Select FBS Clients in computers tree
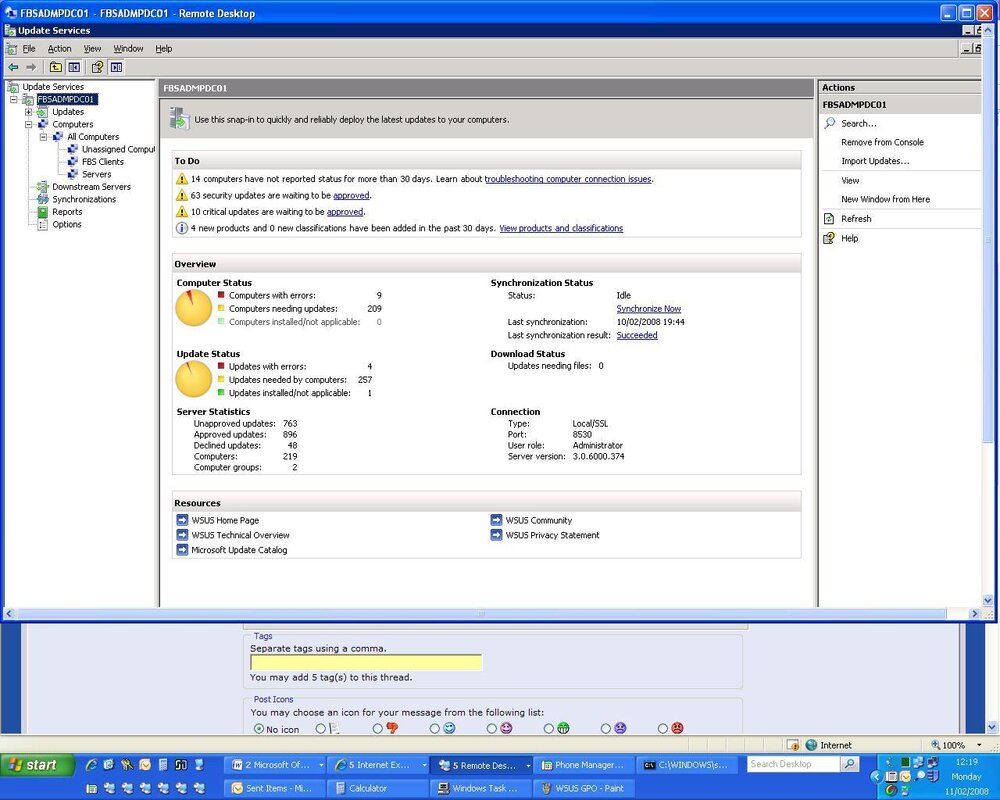This screenshot has height=800, width=1000. 103,162
